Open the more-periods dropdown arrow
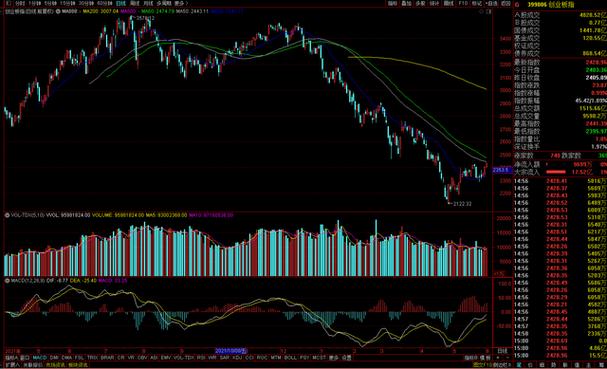Image resolution: width=607 pixels, height=369 pixels. (187, 3)
